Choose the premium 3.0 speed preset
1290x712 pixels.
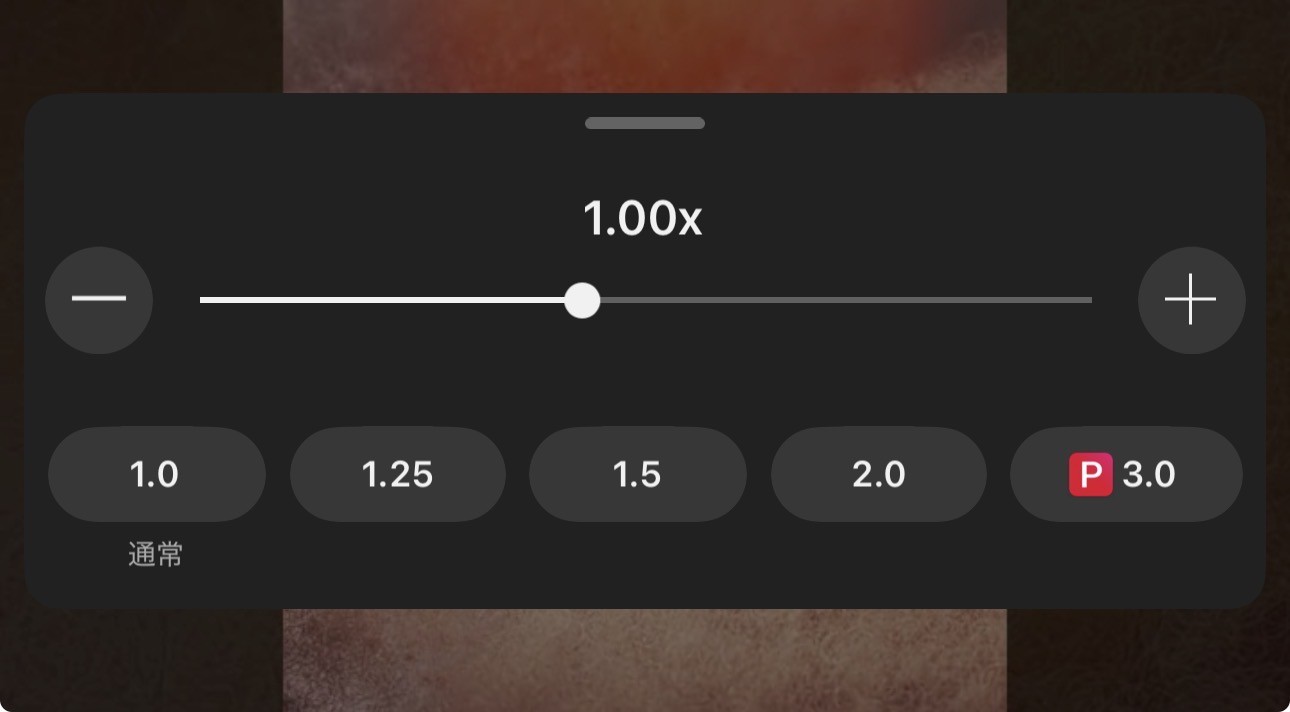(1126, 474)
